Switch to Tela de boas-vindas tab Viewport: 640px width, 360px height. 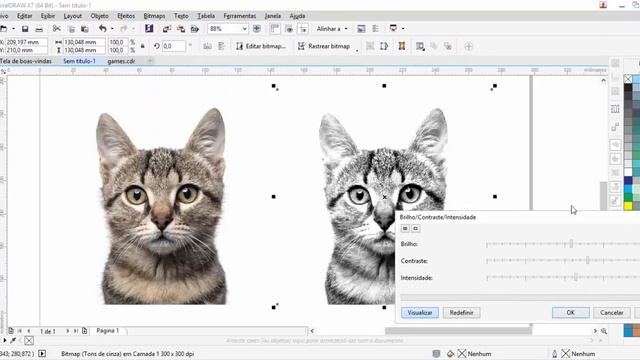(26, 61)
